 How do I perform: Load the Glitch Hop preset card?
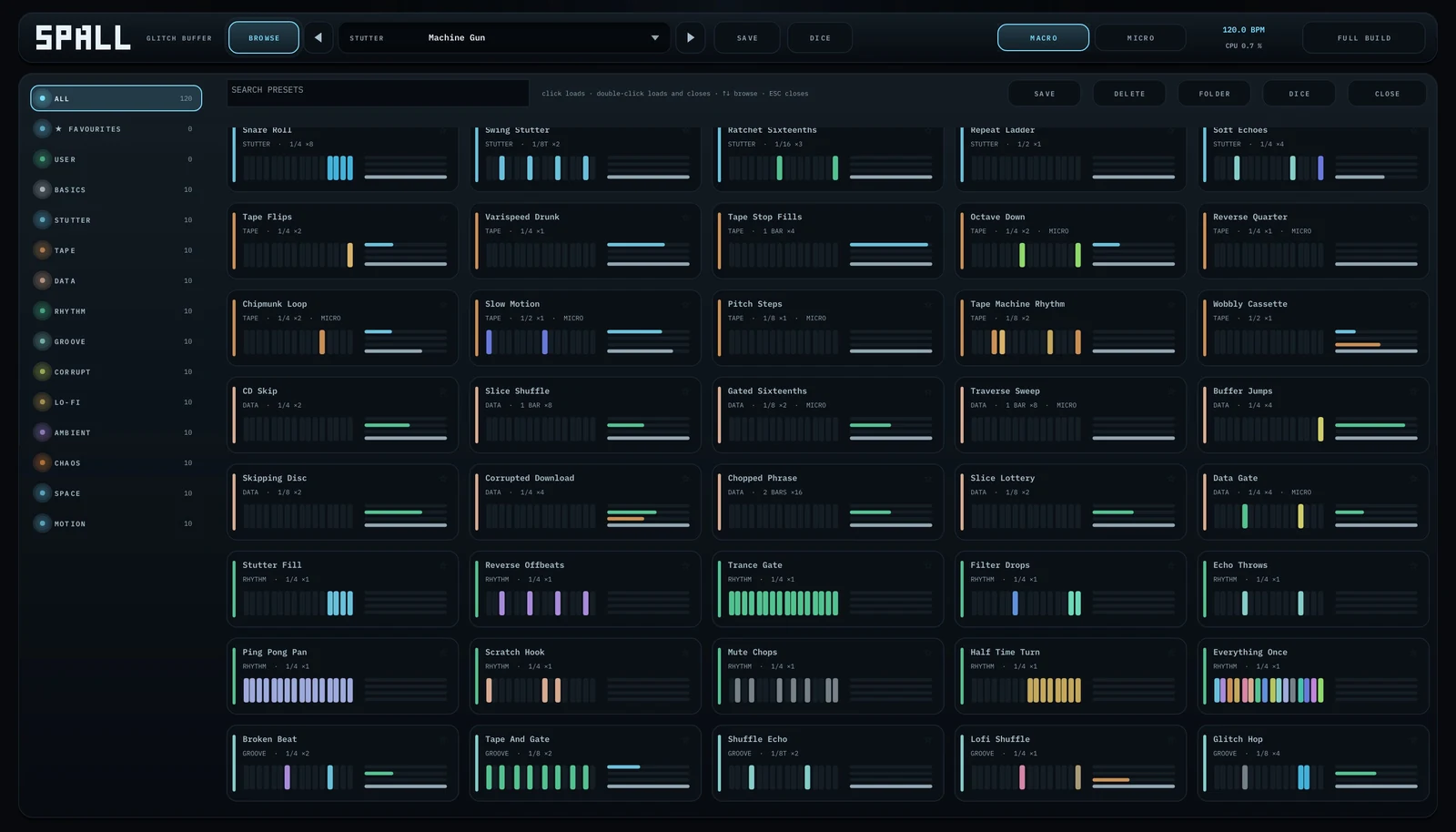tap(1313, 763)
